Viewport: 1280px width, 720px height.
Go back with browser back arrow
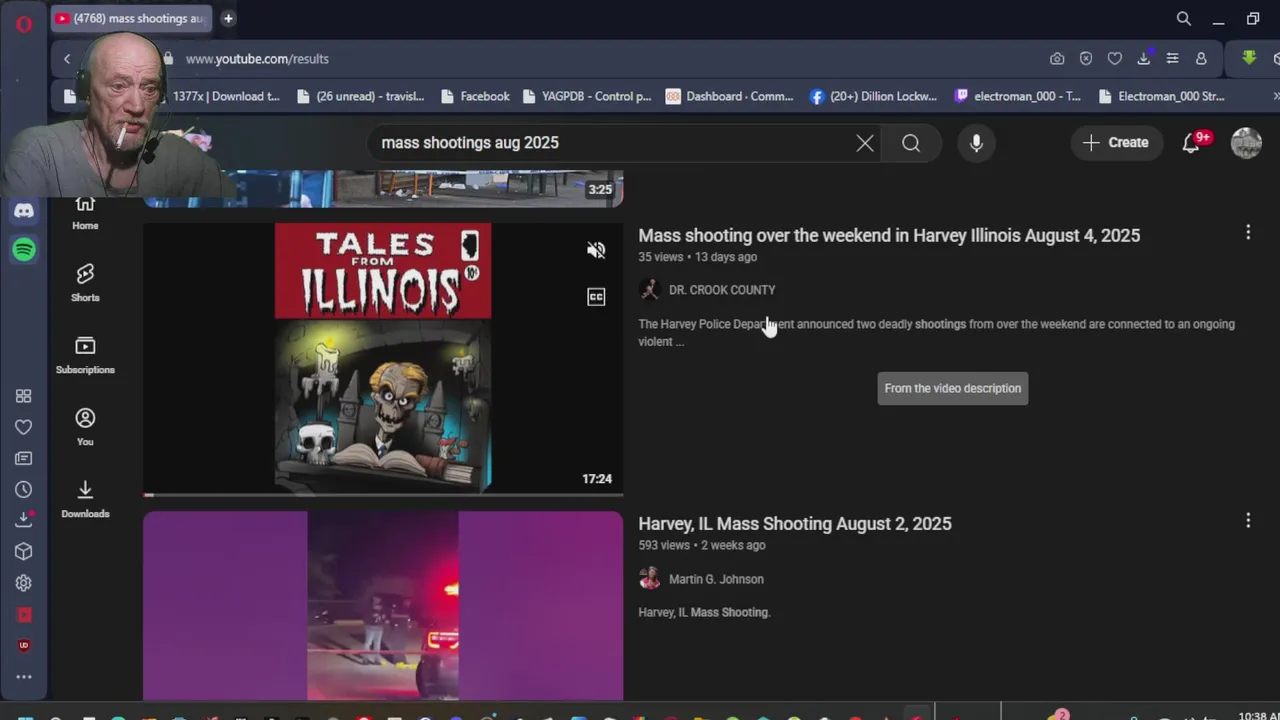point(67,59)
